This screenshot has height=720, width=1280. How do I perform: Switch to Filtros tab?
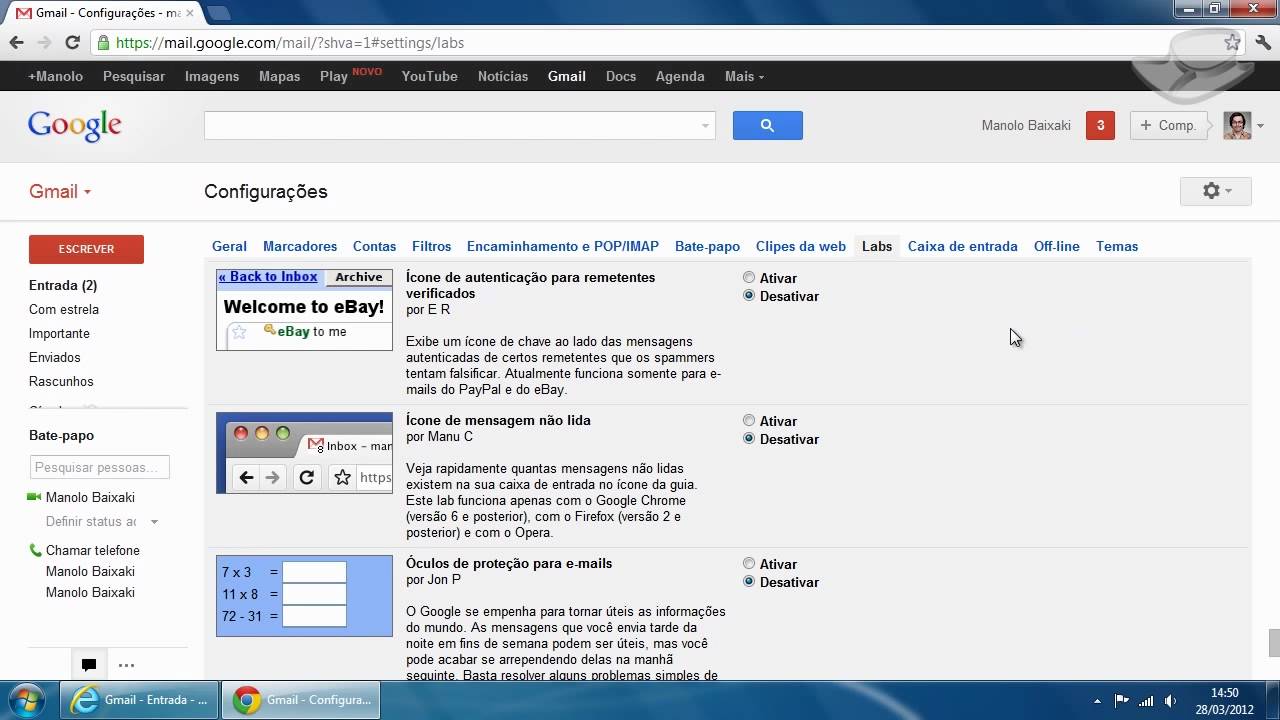pyautogui.click(x=432, y=246)
